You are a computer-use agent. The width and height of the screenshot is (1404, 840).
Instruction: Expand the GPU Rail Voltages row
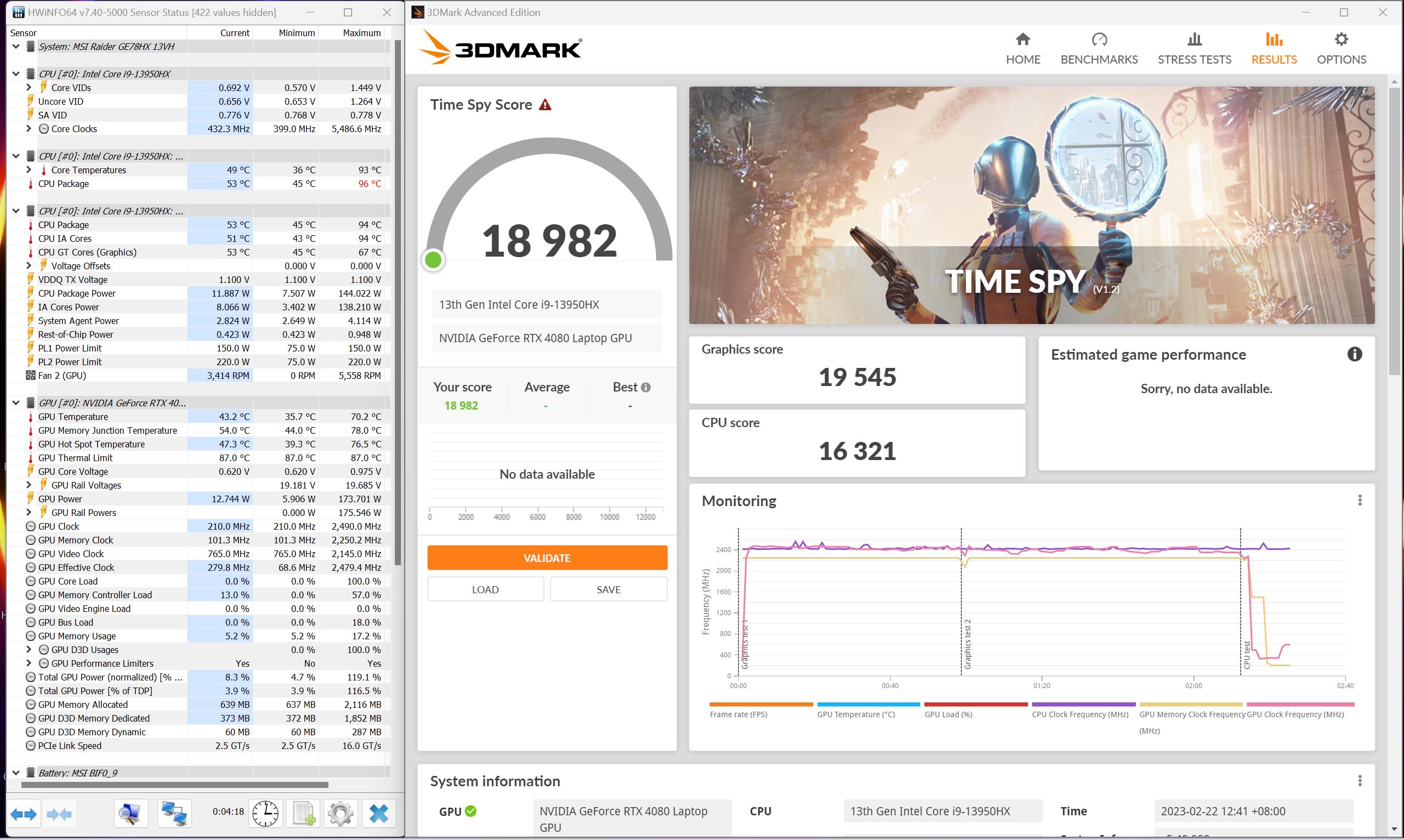tap(29, 485)
